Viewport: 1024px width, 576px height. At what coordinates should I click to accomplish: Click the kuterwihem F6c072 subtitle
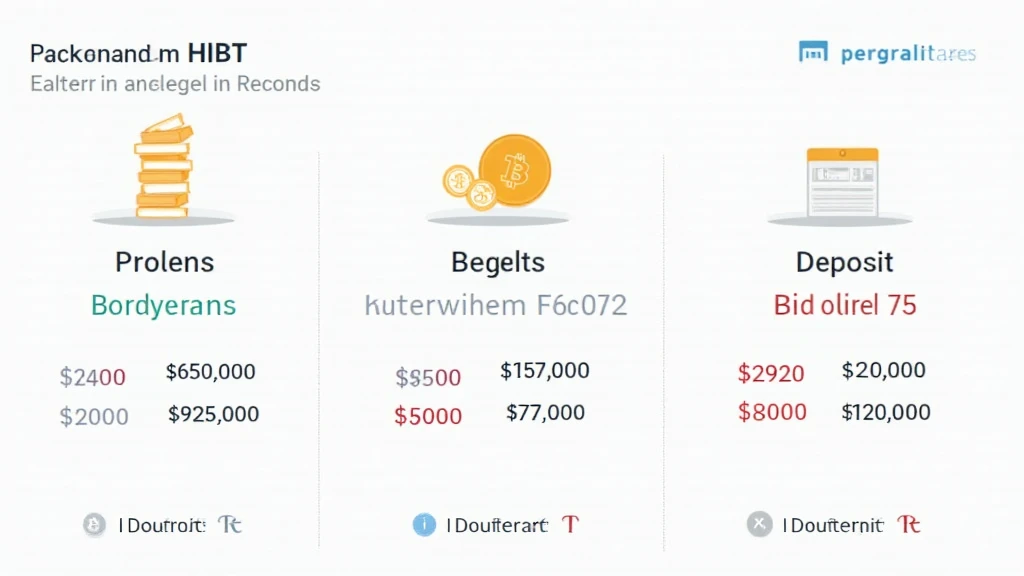(x=496, y=305)
